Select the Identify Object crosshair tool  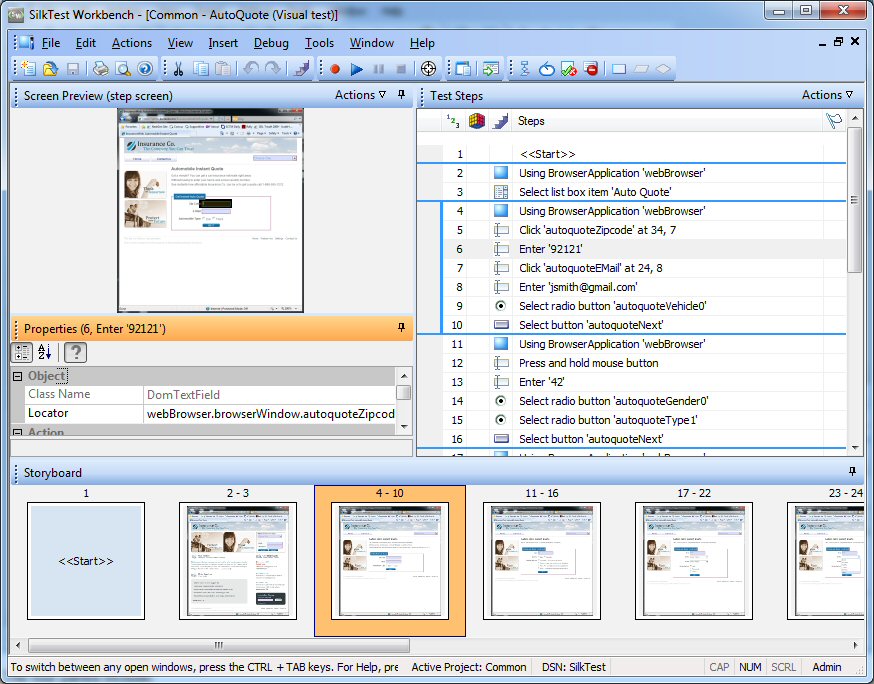428,69
